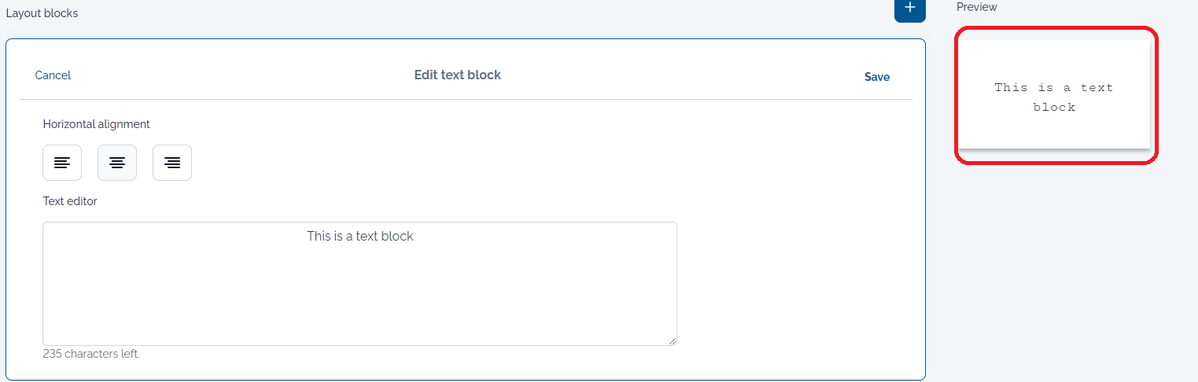The height and width of the screenshot is (382, 1198).
Task: Select the preview text "This is a text block"
Action: coord(1054,97)
